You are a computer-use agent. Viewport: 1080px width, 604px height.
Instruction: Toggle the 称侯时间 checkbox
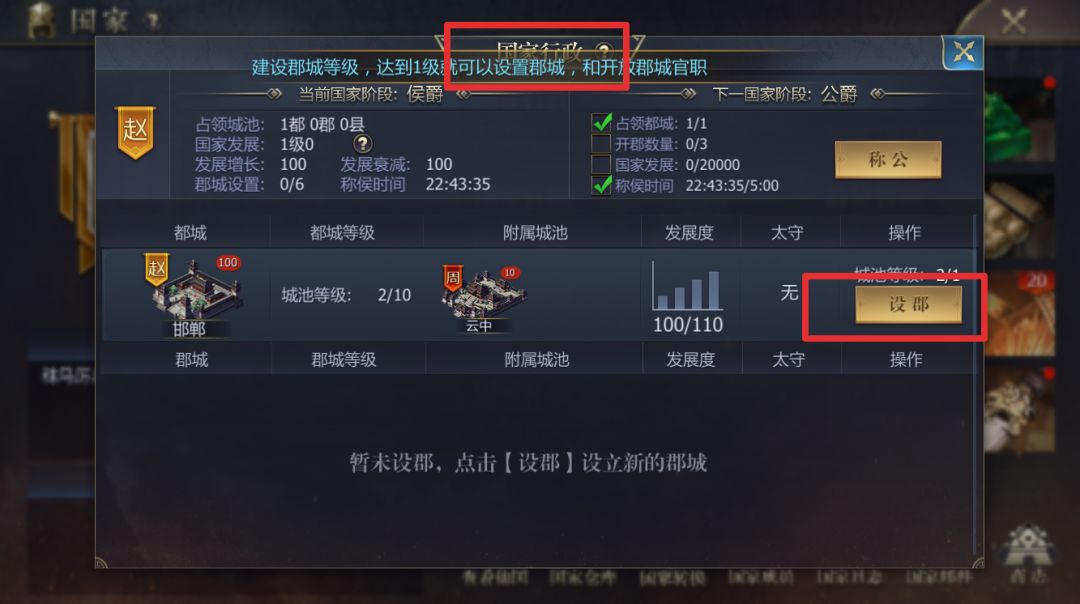coord(601,185)
